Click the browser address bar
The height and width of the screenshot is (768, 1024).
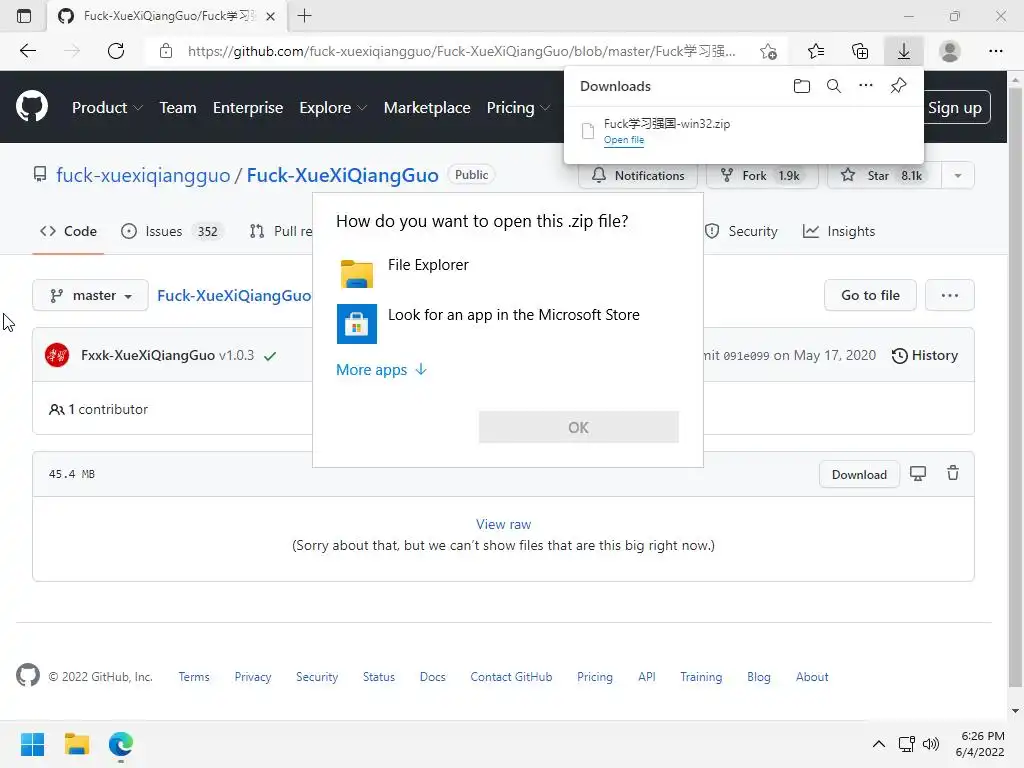461,51
